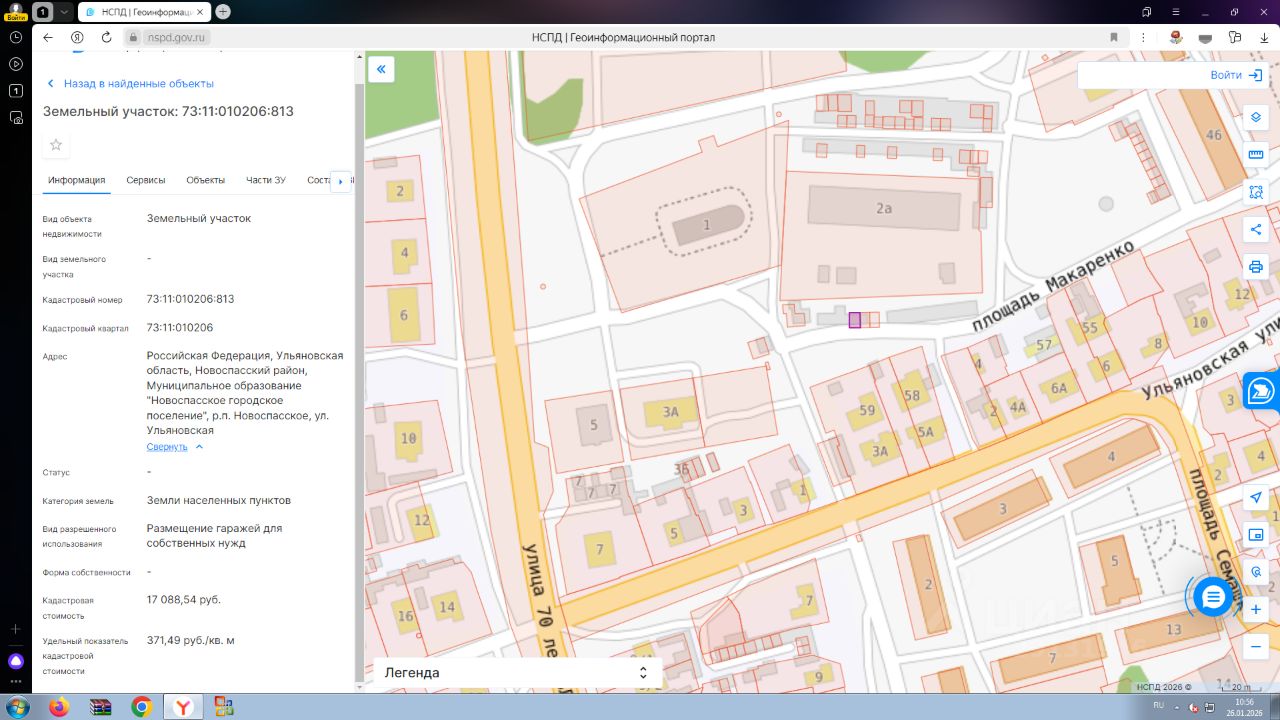
Task: Add land plot to favorites with star
Action: pos(56,145)
